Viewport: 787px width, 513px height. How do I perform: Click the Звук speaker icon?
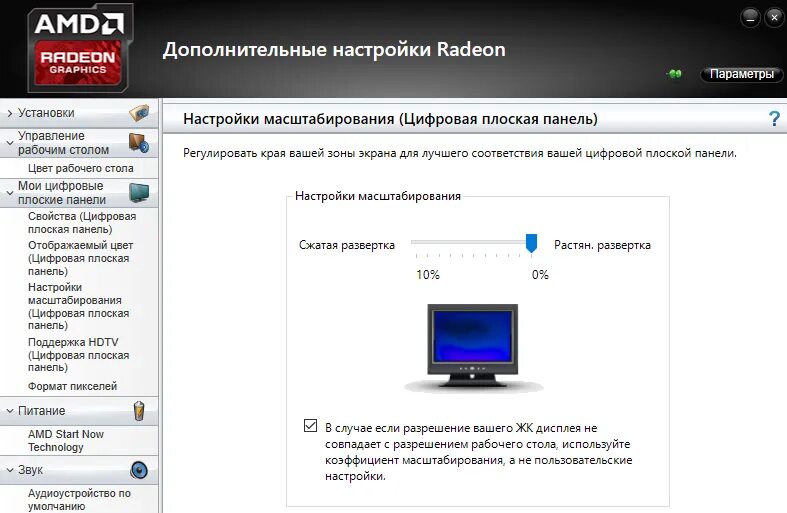[x=139, y=470]
